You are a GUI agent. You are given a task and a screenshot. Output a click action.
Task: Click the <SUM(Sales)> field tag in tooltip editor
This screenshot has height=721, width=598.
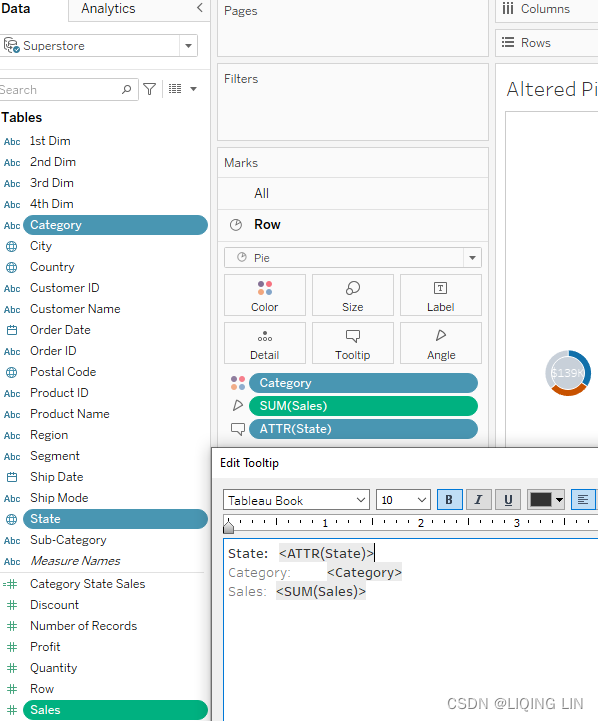point(321,591)
